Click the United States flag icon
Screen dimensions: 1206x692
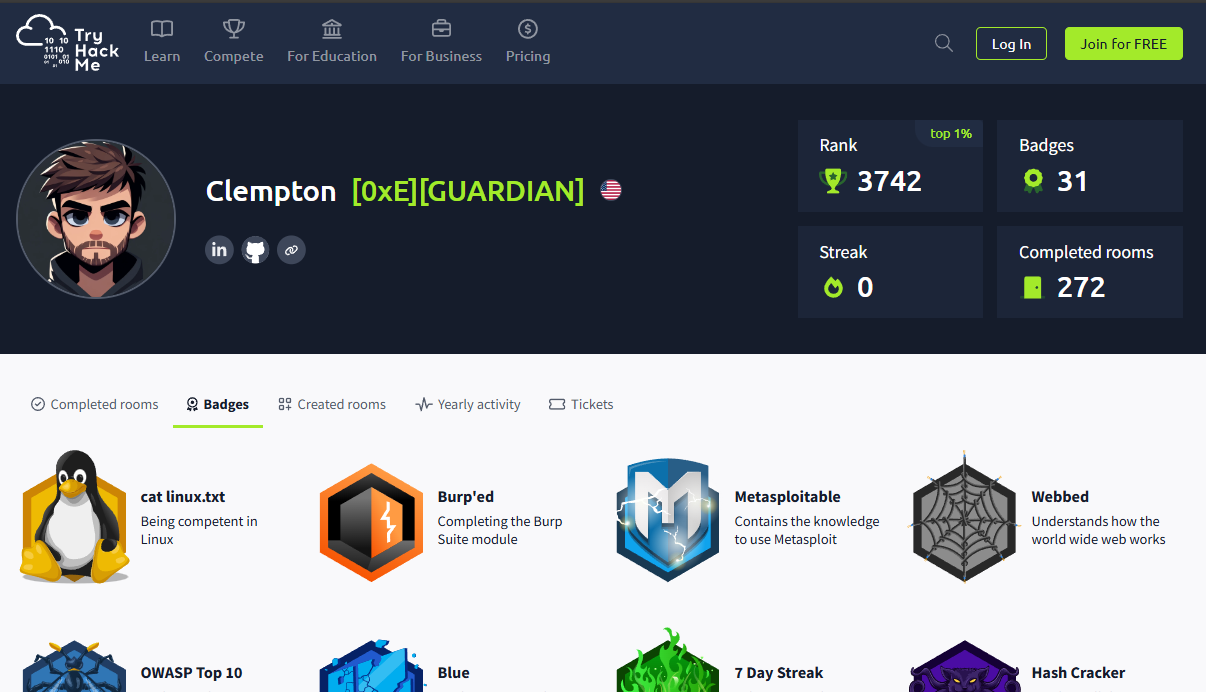point(611,190)
